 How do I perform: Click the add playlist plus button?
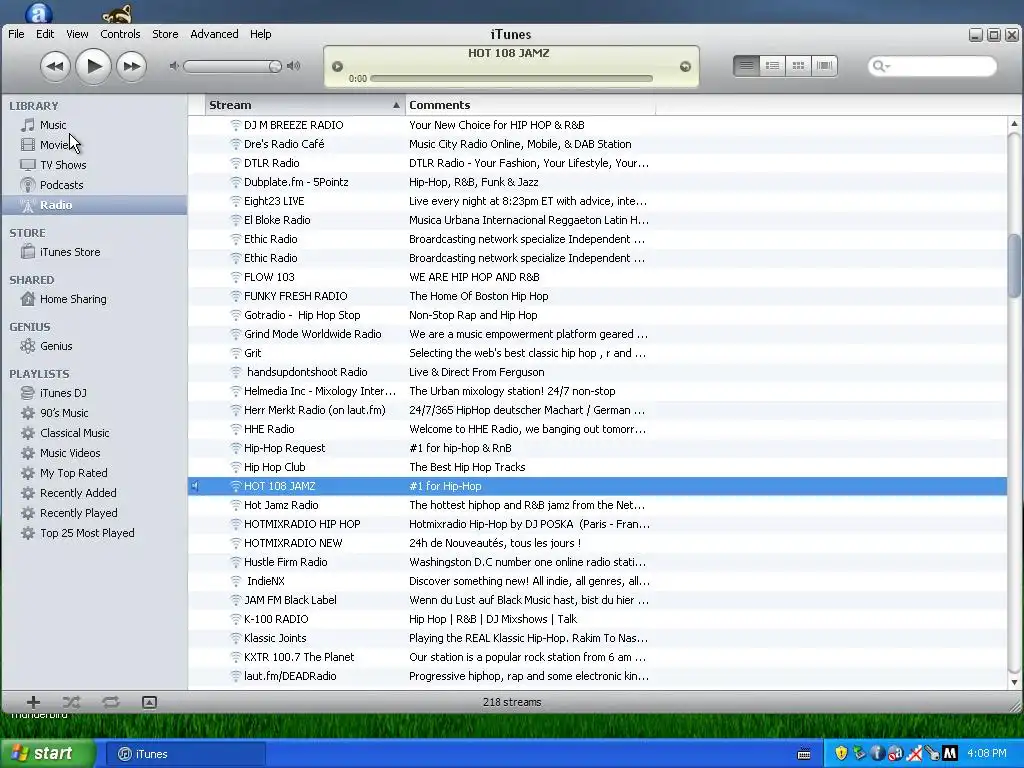tap(33, 702)
